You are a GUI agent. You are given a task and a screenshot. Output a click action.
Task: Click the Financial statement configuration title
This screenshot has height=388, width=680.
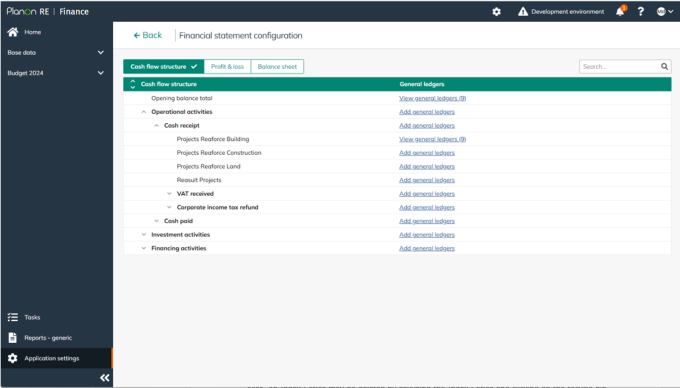point(241,36)
